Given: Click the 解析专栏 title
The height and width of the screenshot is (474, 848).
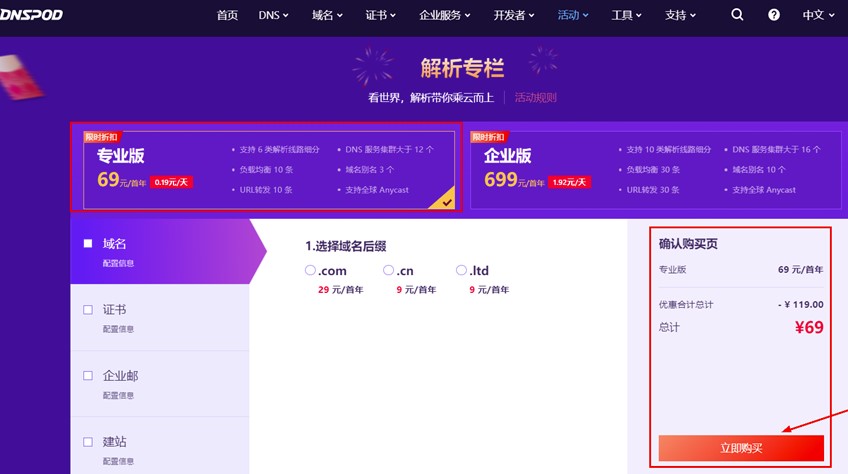Looking at the screenshot, I should click(x=462, y=68).
